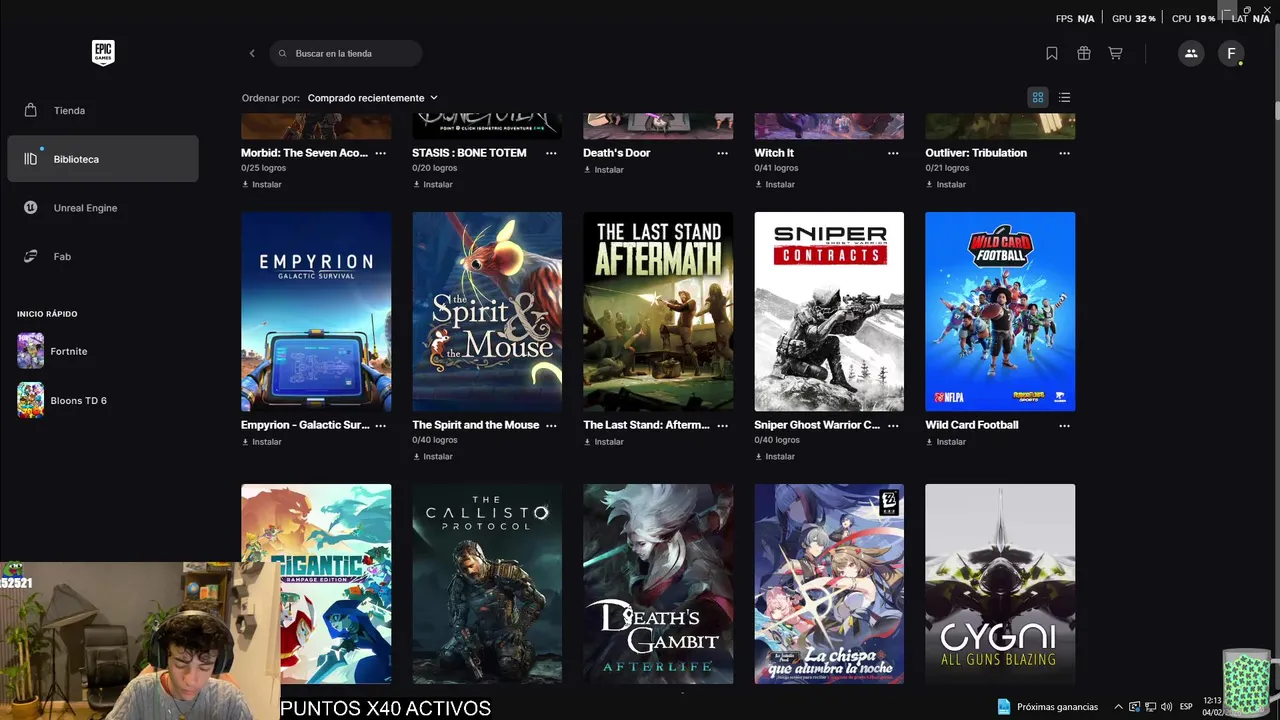Open the Death's Gambit Afterlife cover art

point(658,584)
